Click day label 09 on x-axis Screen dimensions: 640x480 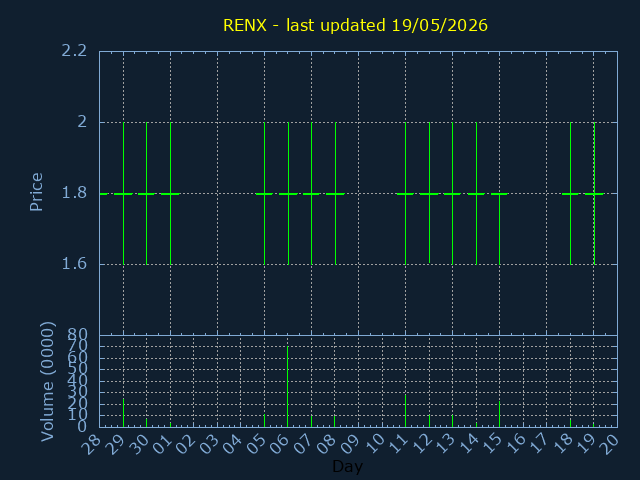[350, 444]
